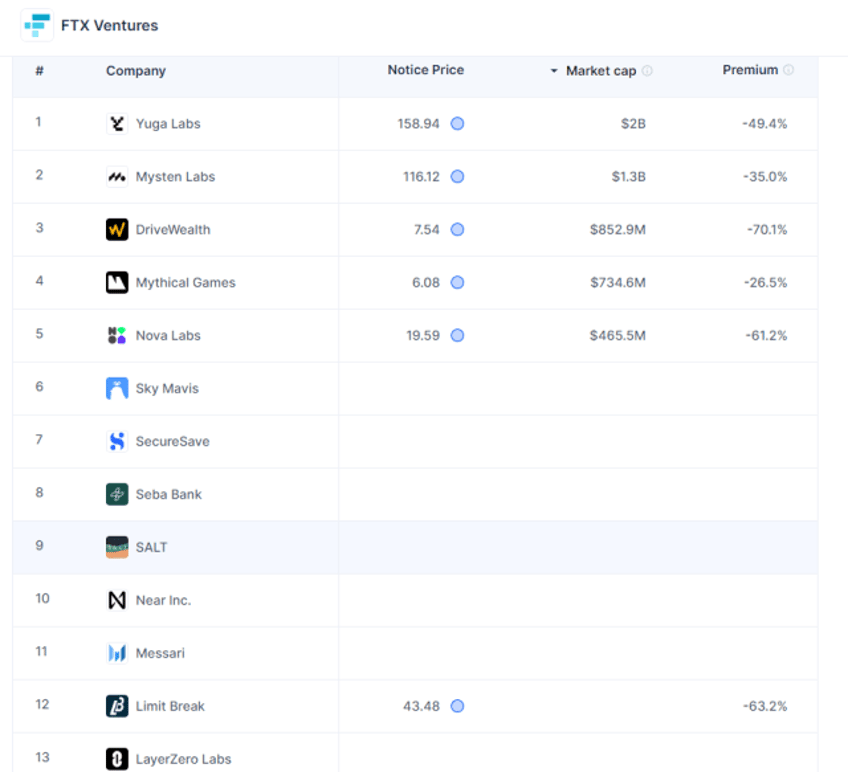The image size is (848, 772).
Task: Sort the table by Premium header
Action: 750,70
